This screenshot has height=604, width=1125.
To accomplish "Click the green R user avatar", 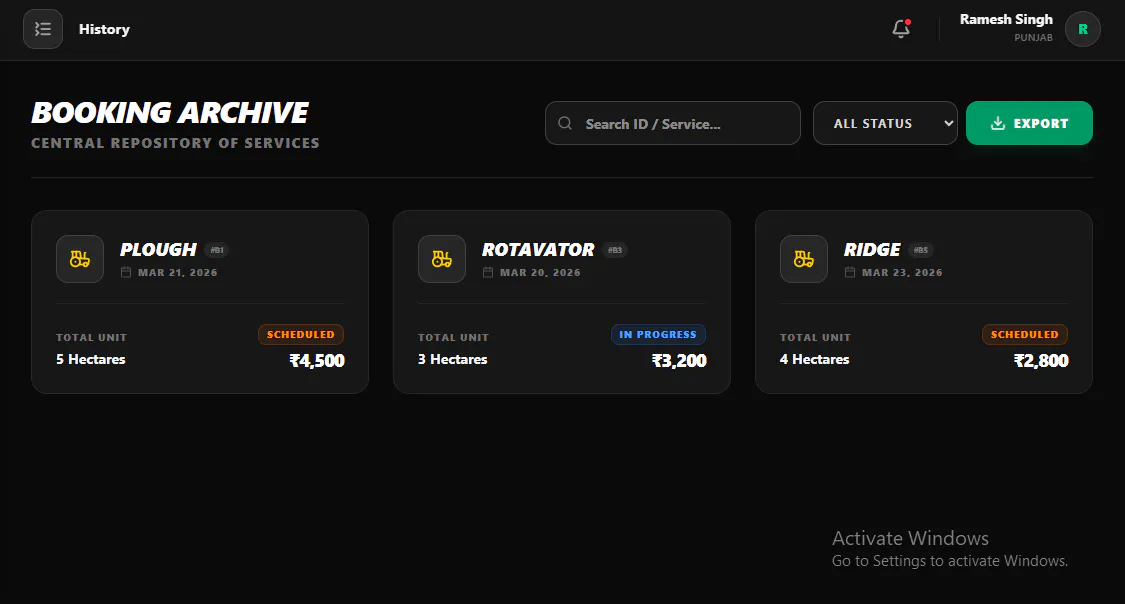I will coord(1083,29).
